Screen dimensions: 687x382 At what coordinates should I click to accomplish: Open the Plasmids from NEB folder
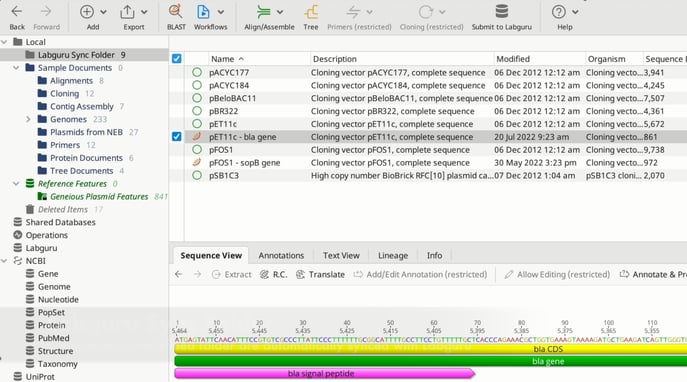tap(86, 132)
